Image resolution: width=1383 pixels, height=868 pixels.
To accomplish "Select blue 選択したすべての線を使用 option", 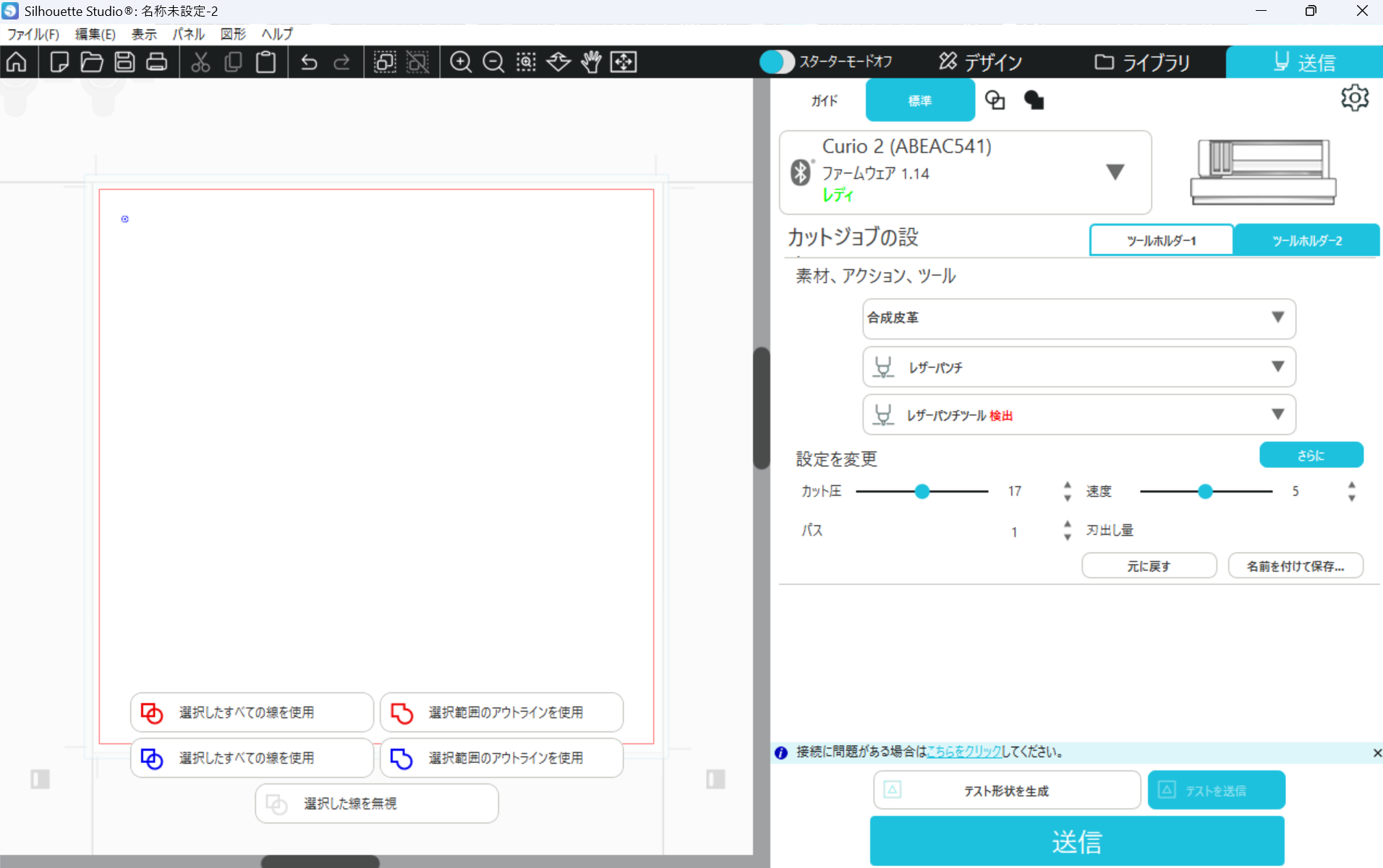I will click(x=252, y=758).
